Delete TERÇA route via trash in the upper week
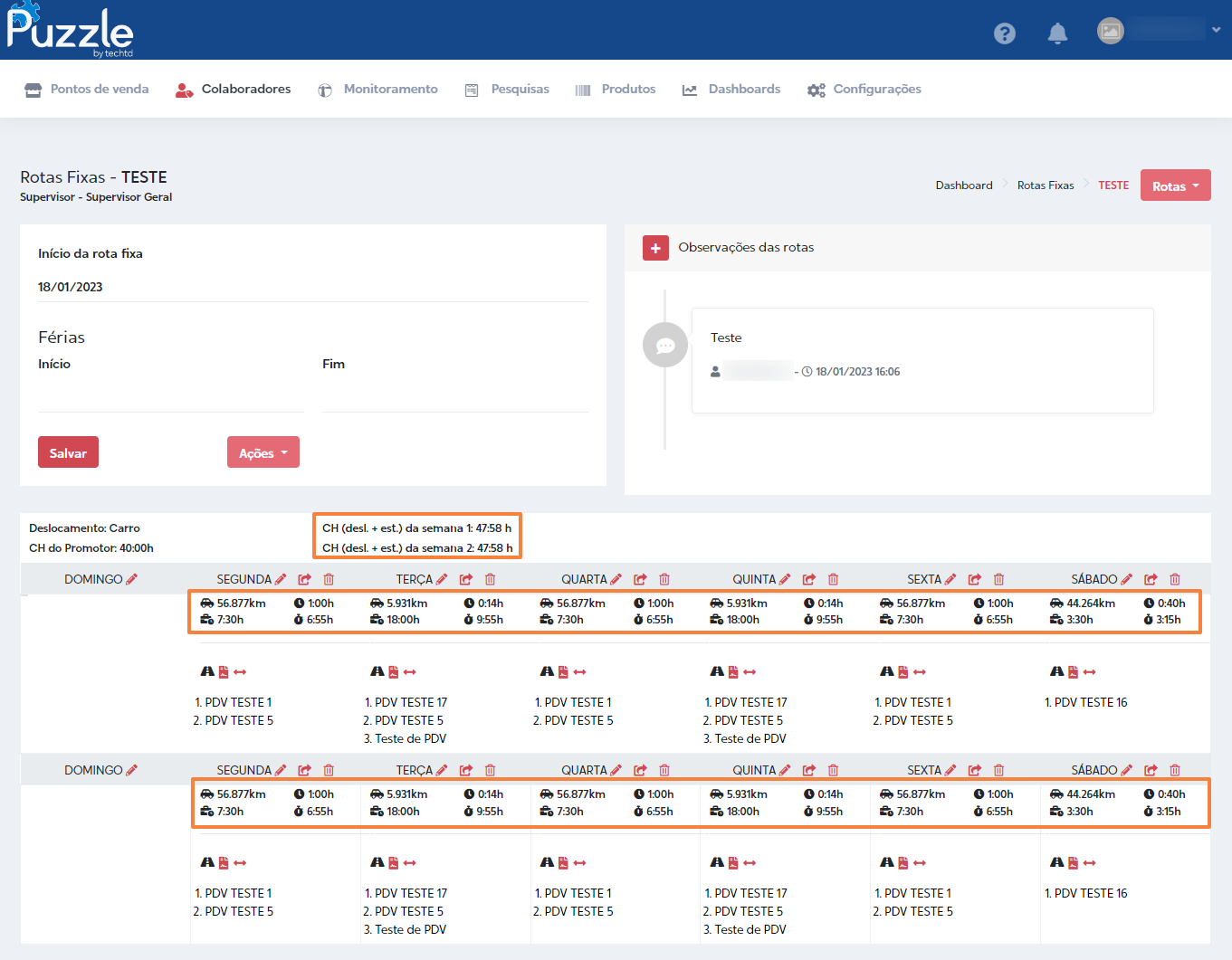The width and height of the screenshot is (1232, 960). tap(490, 579)
